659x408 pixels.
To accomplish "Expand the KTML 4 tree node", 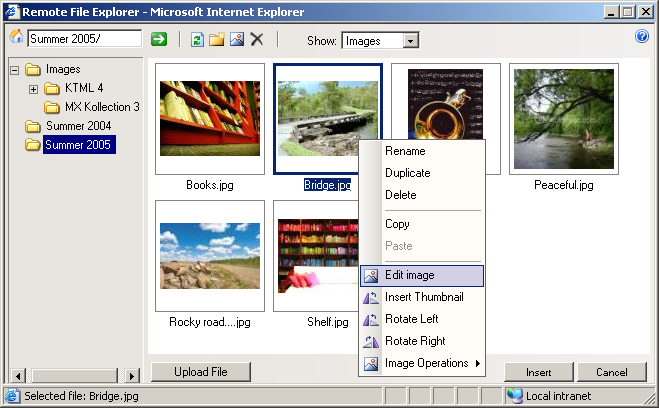I will pos(34,89).
